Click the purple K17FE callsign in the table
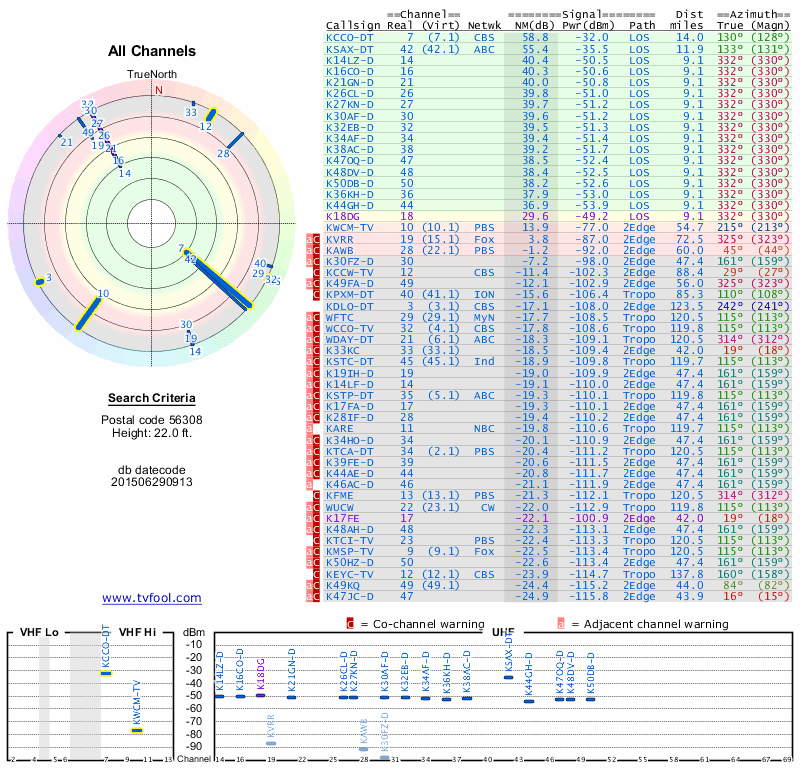 tap(343, 518)
